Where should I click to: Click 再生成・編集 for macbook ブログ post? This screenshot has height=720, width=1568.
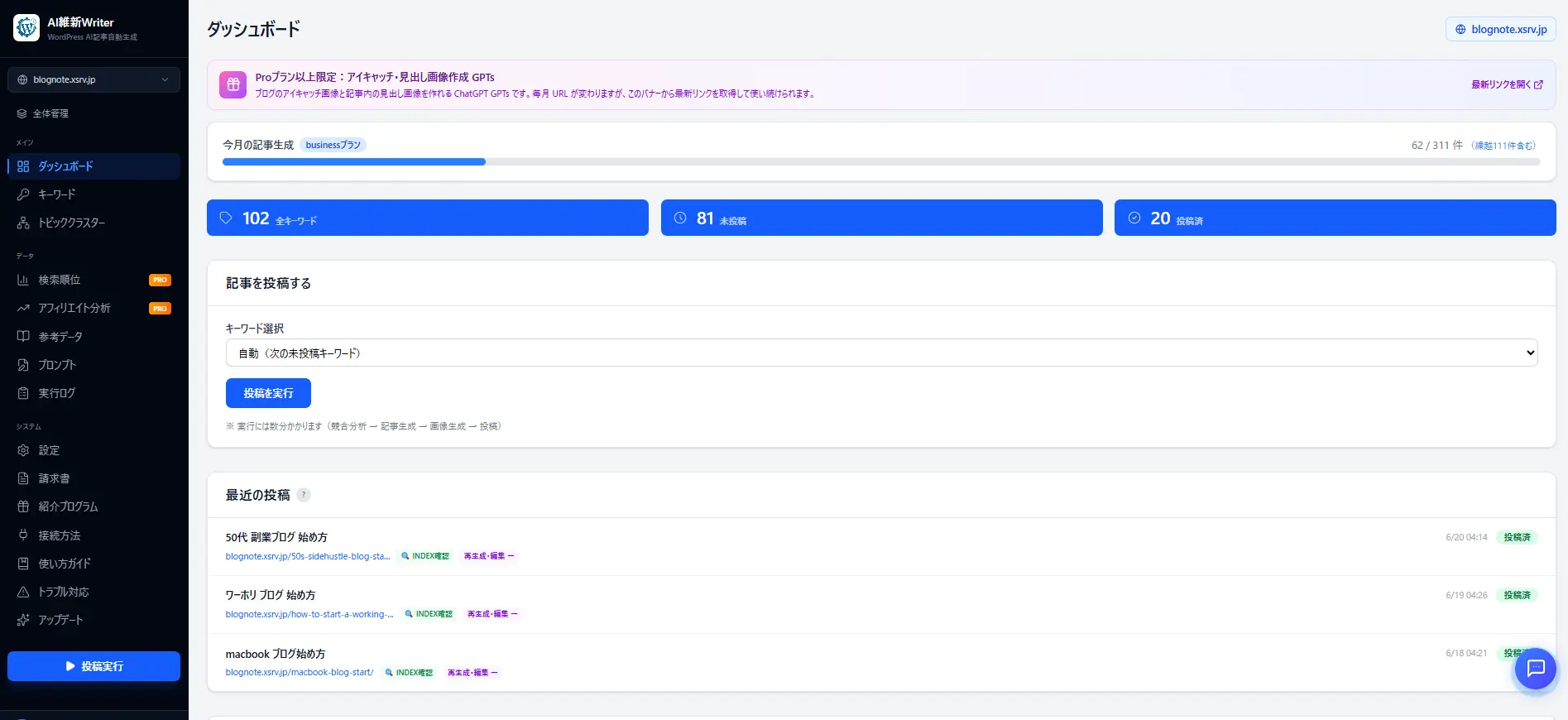click(472, 673)
